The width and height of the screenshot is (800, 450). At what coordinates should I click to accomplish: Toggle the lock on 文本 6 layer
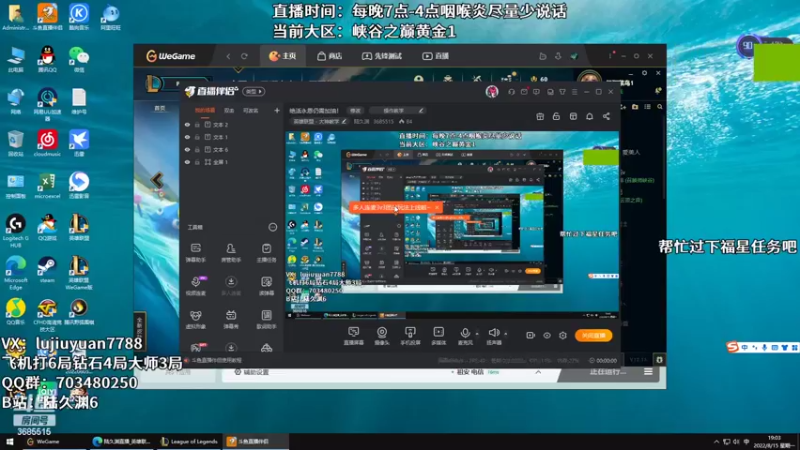click(x=197, y=149)
